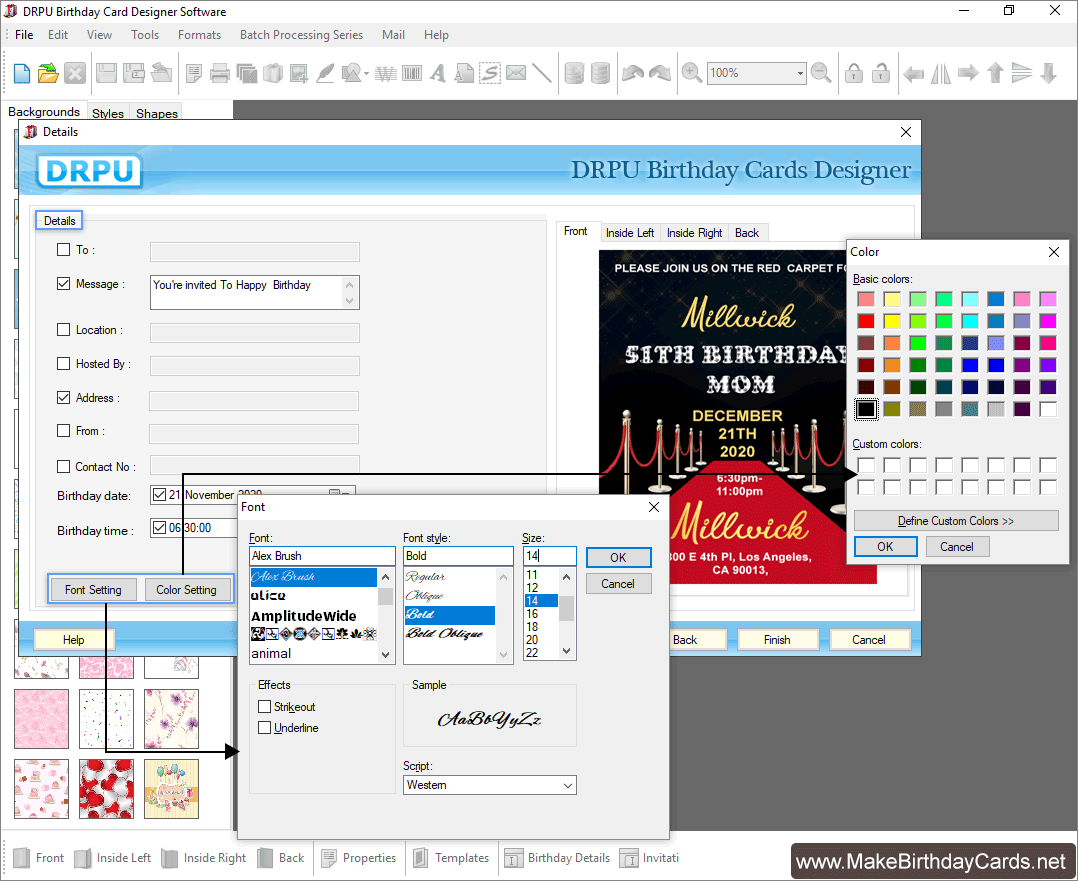Select the red basic color swatch
This screenshot has height=881, width=1078.
[x=866, y=320]
